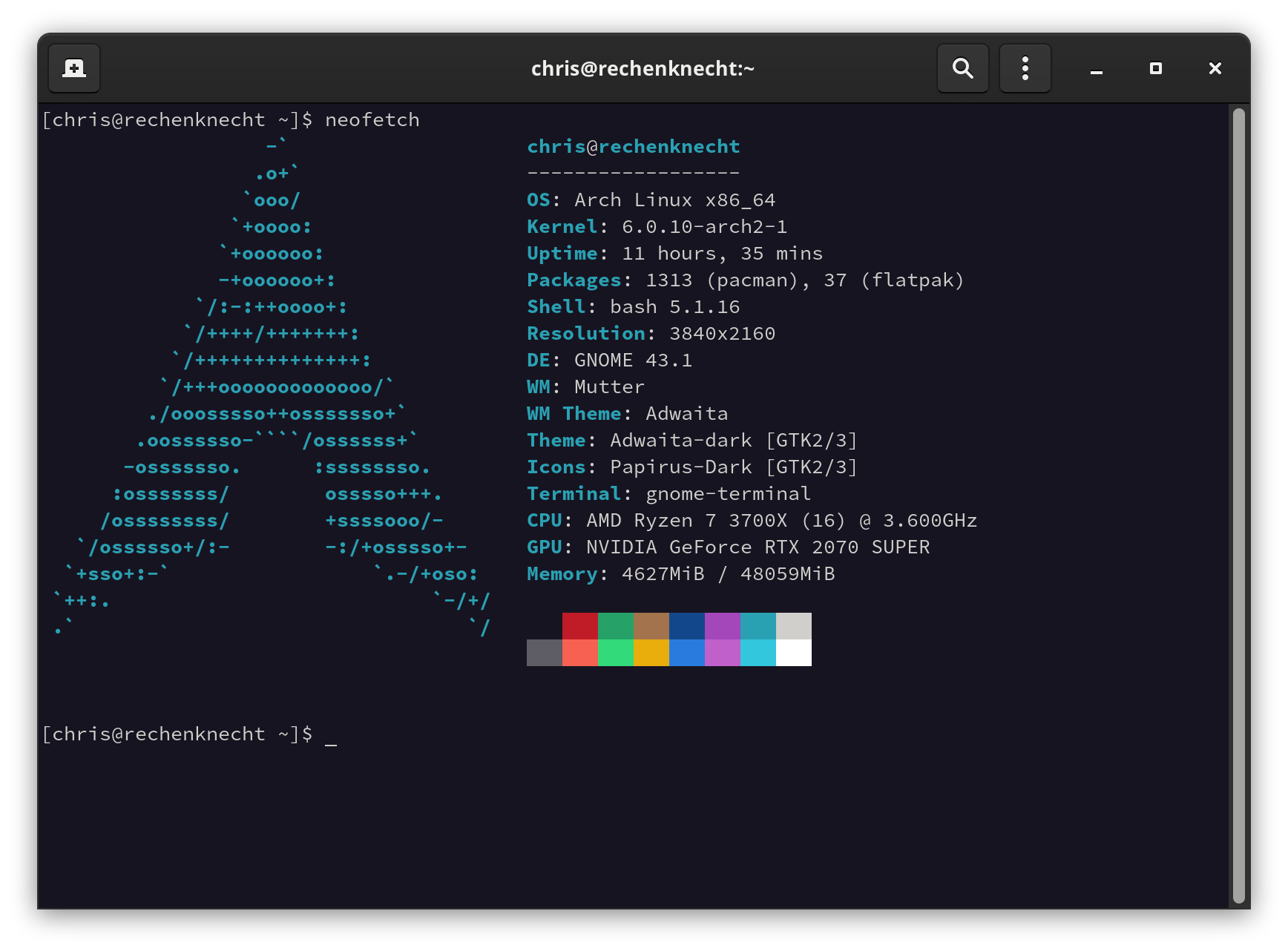Click the yellow color block
1288x951 pixels.
pos(651,653)
